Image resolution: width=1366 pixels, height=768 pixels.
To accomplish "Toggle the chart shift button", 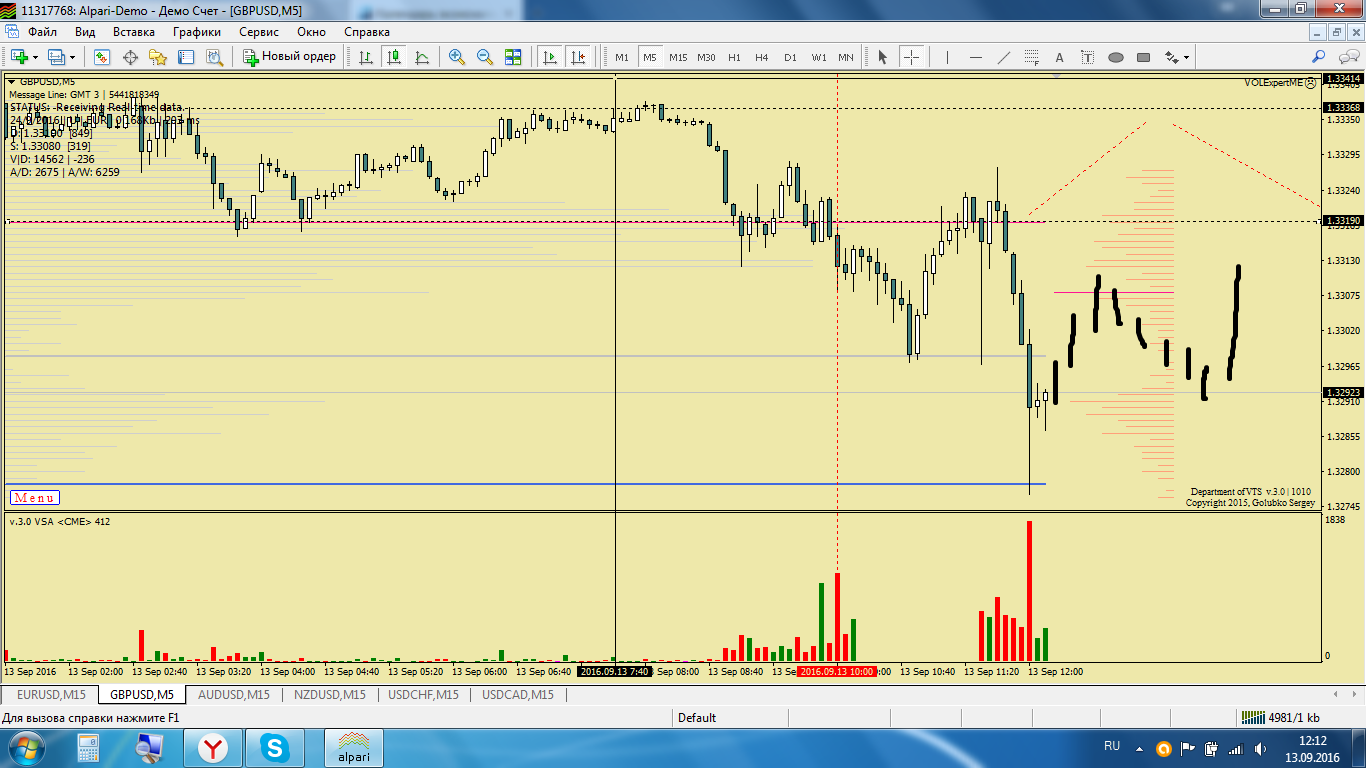I will click(577, 57).
